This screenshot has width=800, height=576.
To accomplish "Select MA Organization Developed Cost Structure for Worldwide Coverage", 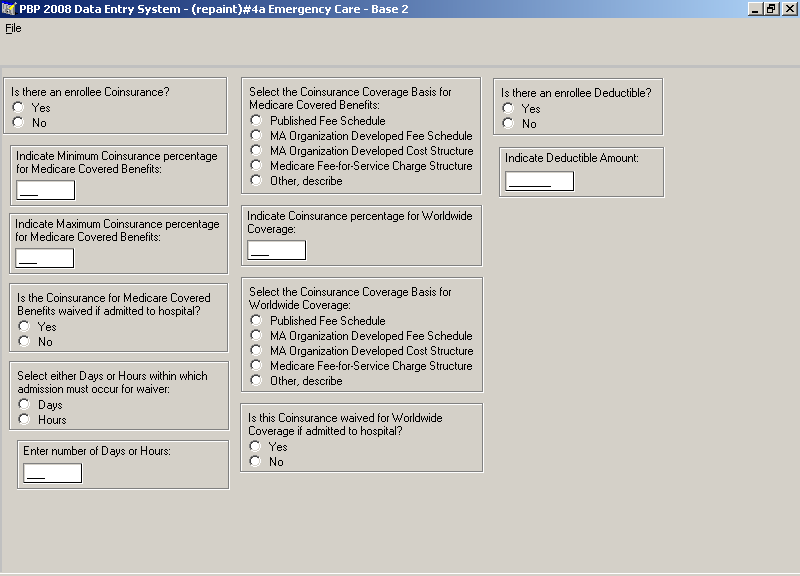I will 256,350.
